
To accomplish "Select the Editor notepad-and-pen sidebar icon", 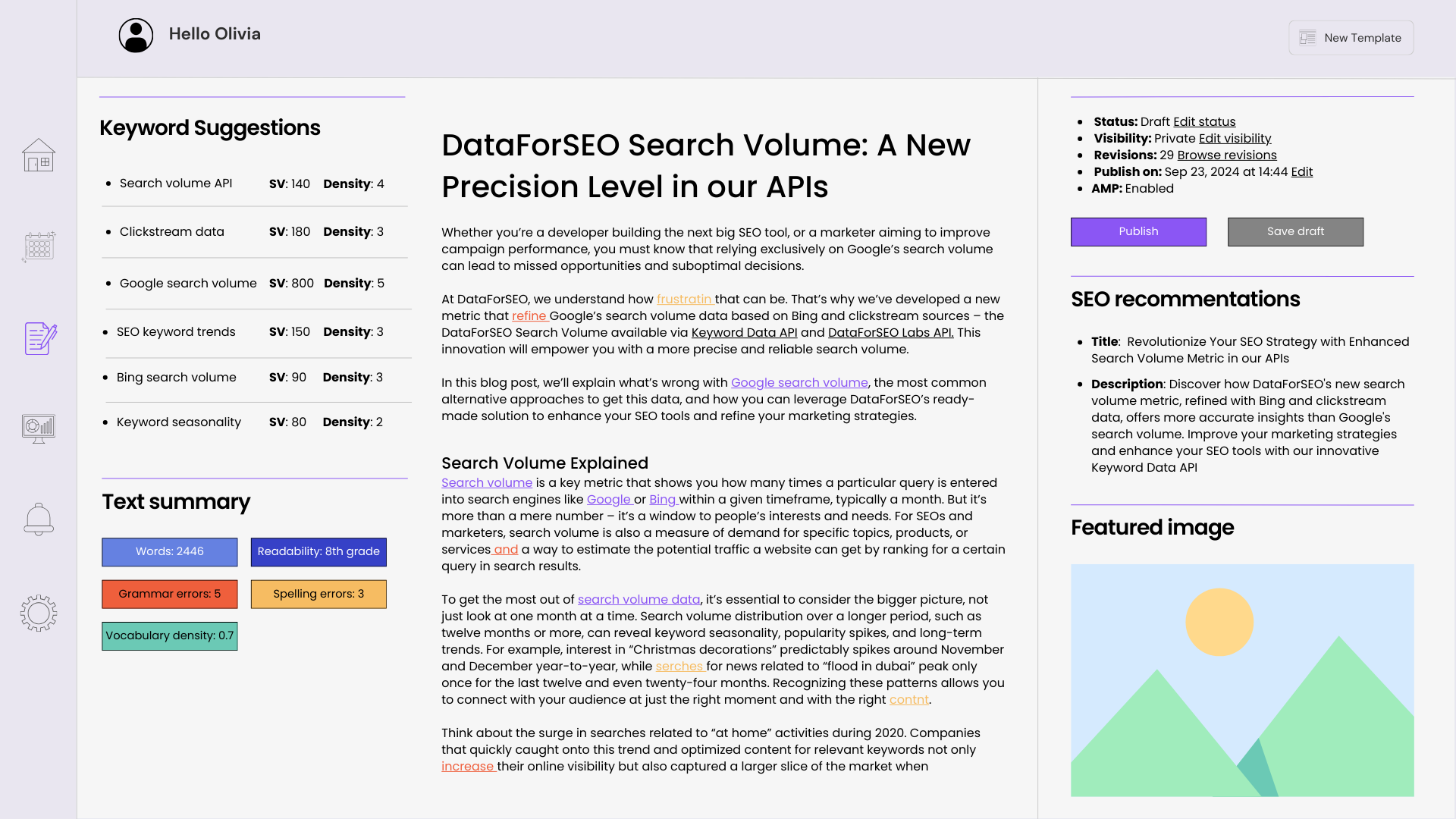I will click(41, 338).
